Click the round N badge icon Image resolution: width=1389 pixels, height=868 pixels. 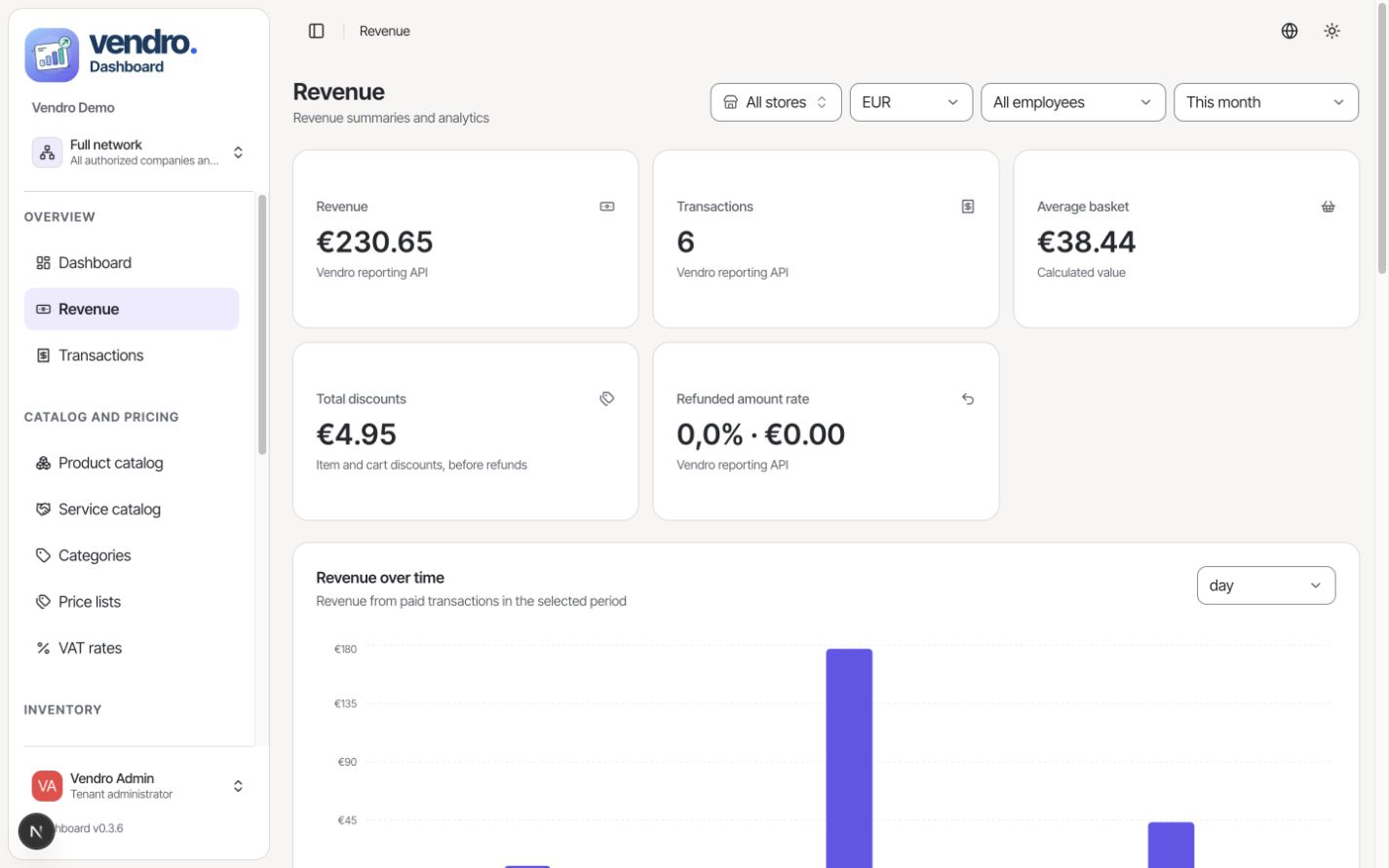[36, 831]
